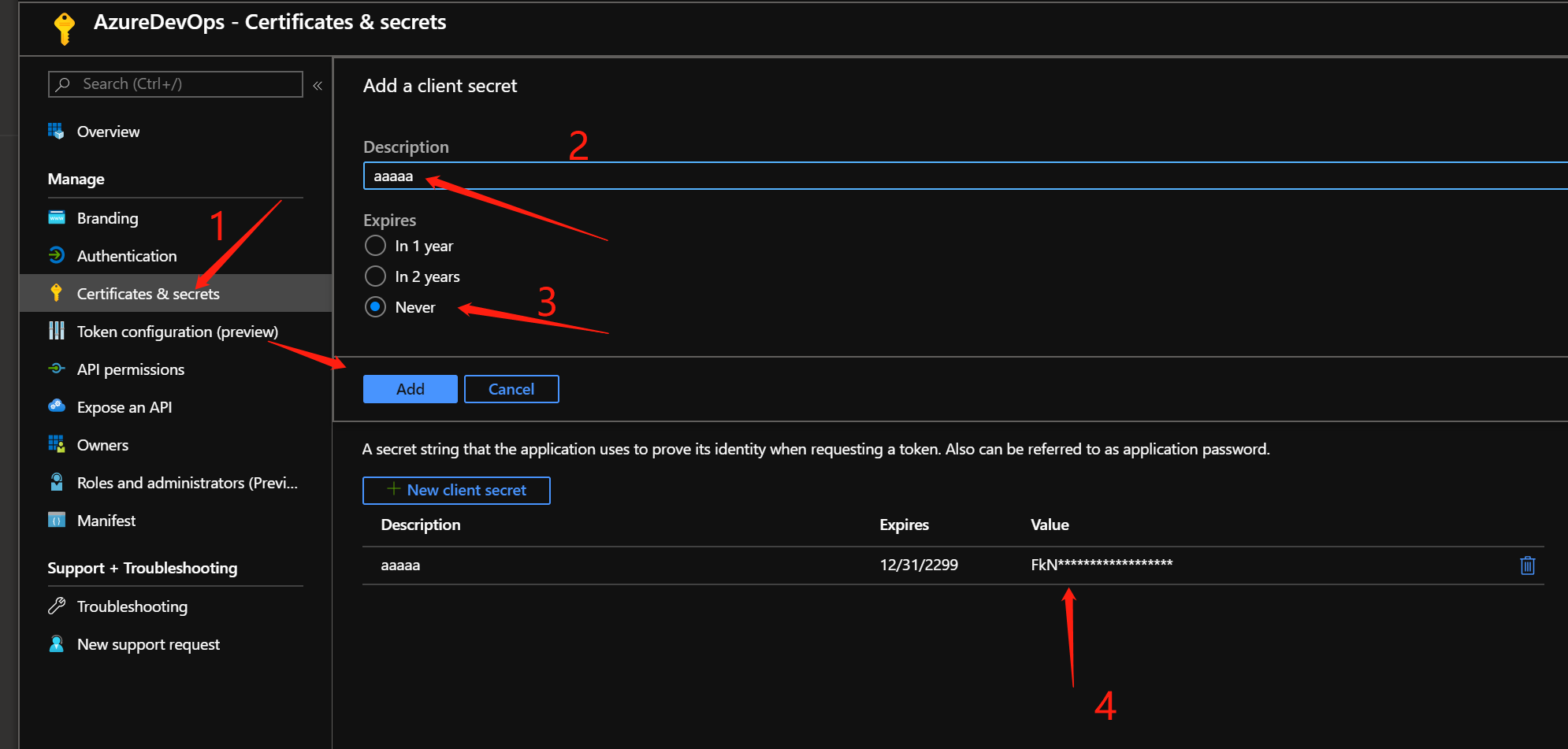
Task: Click the Overview icon
Action: (56, 132)
